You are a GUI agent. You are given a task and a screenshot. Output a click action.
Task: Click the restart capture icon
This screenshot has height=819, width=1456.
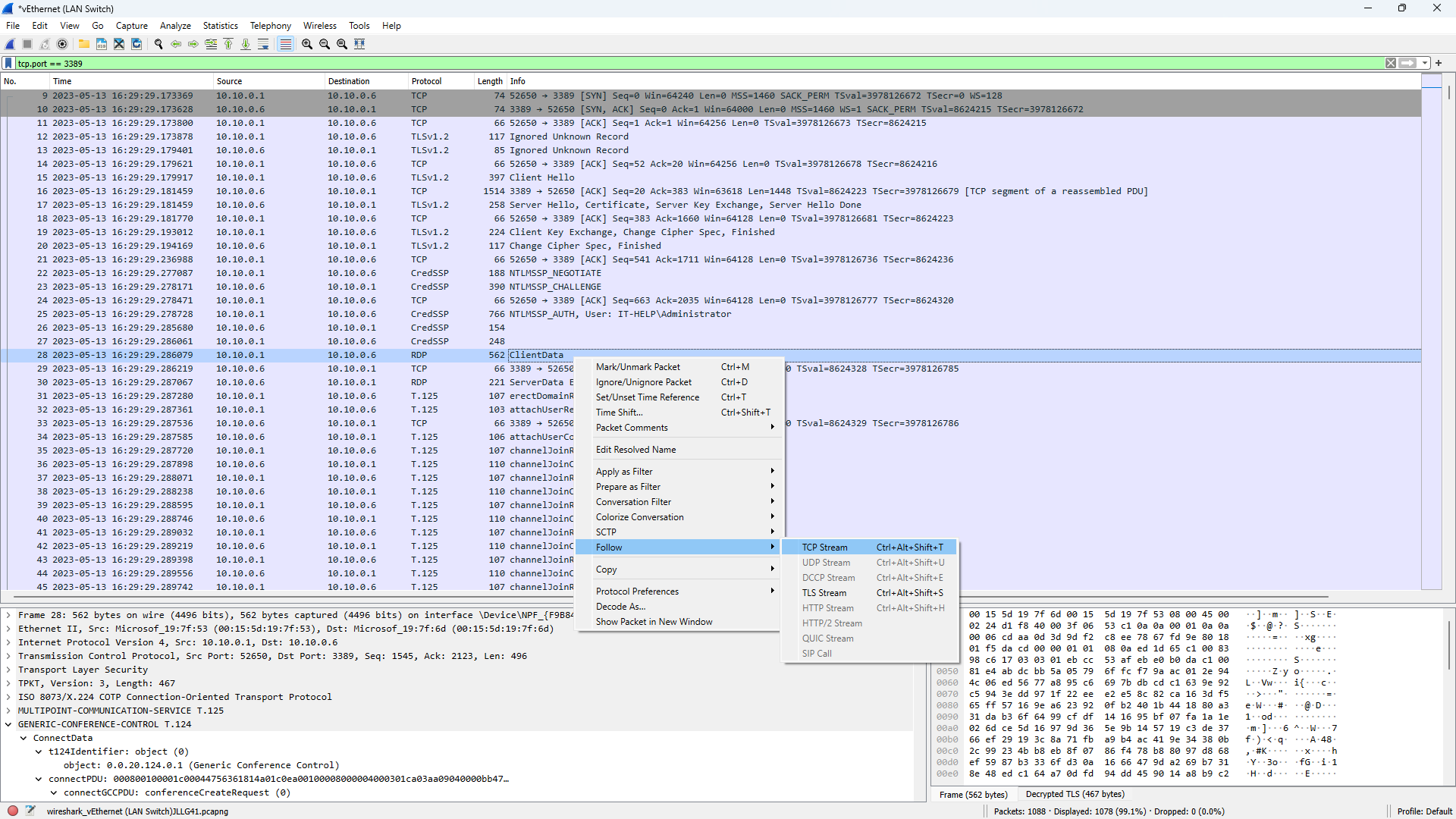tap(45, 44)
